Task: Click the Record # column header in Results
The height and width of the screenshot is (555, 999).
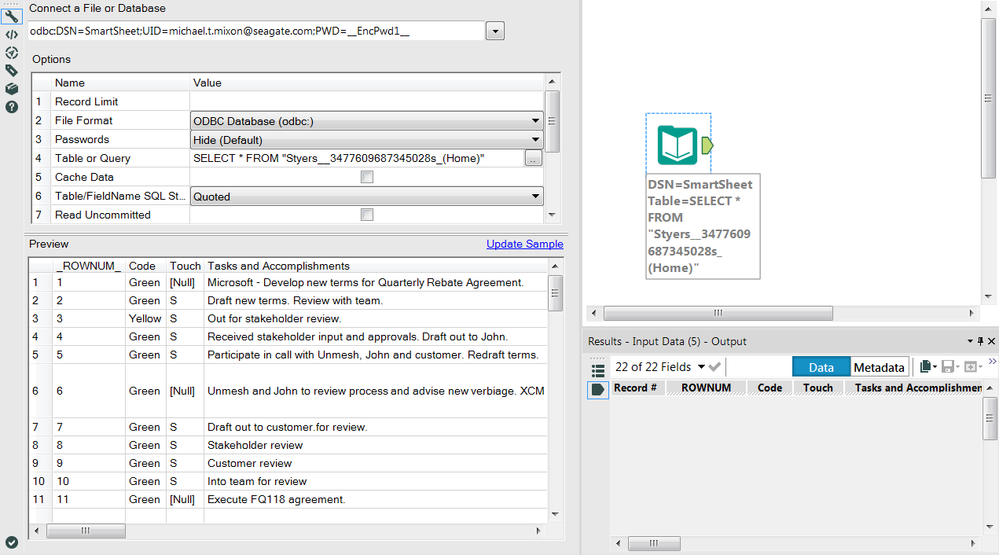Action: point(635,387)
